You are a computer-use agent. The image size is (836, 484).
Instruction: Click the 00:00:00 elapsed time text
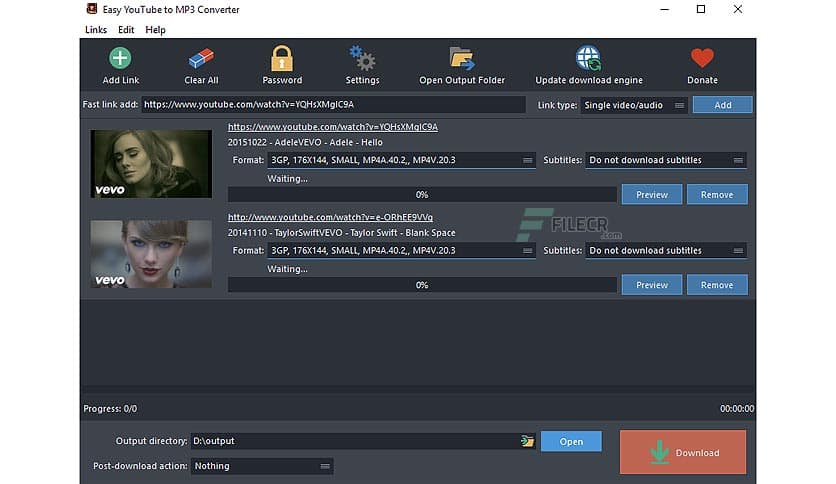click(737, 409)
